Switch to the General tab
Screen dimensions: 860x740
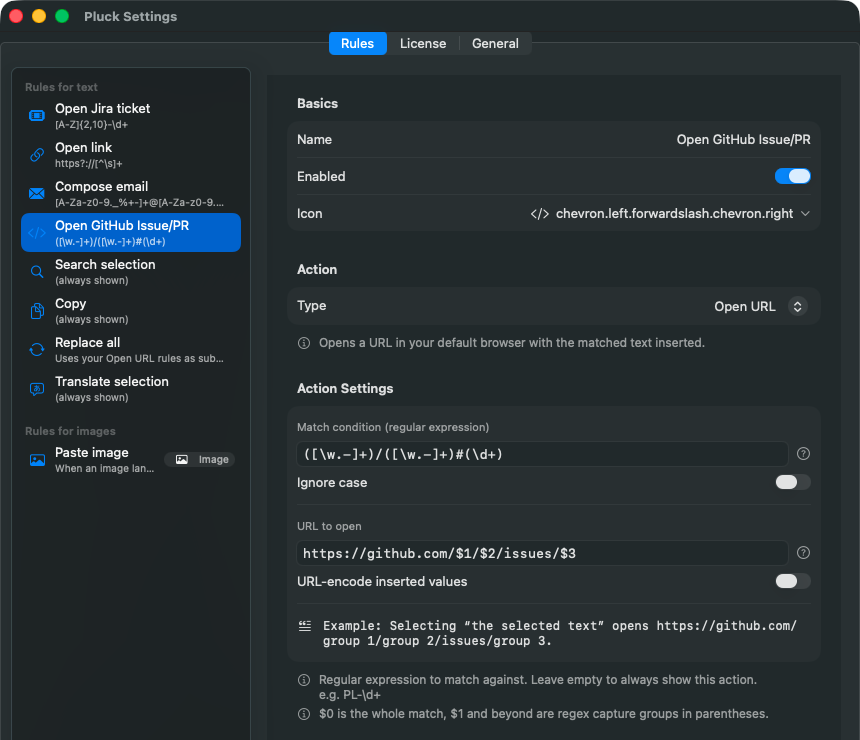click(x=495, y=43)
